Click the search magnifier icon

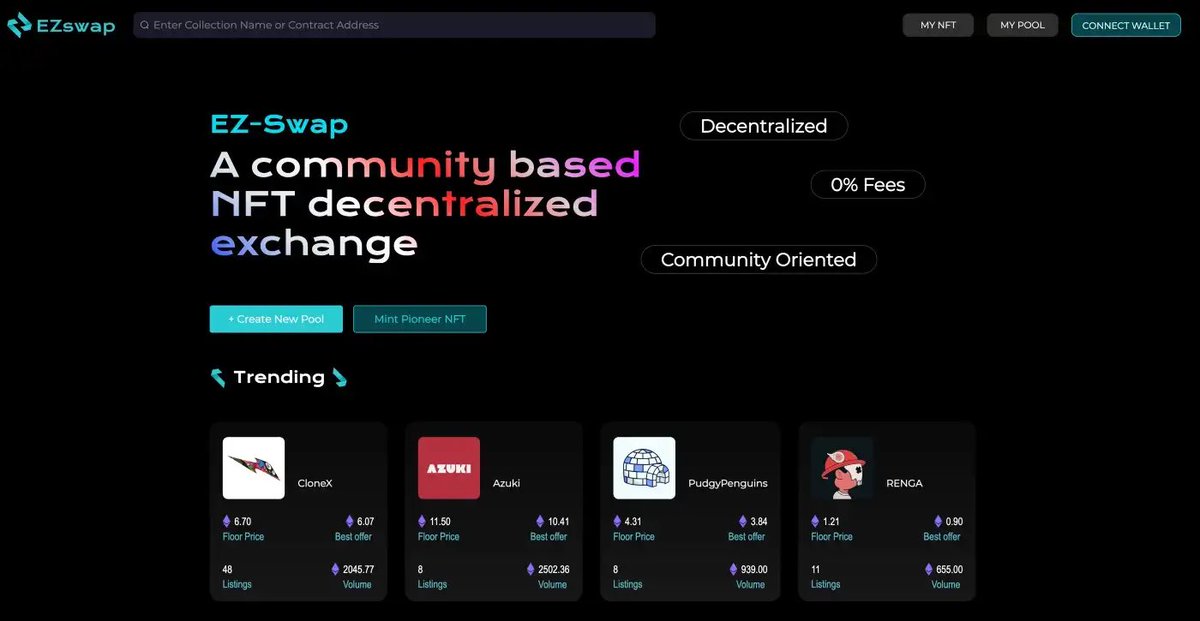click(x=145, y=25)
